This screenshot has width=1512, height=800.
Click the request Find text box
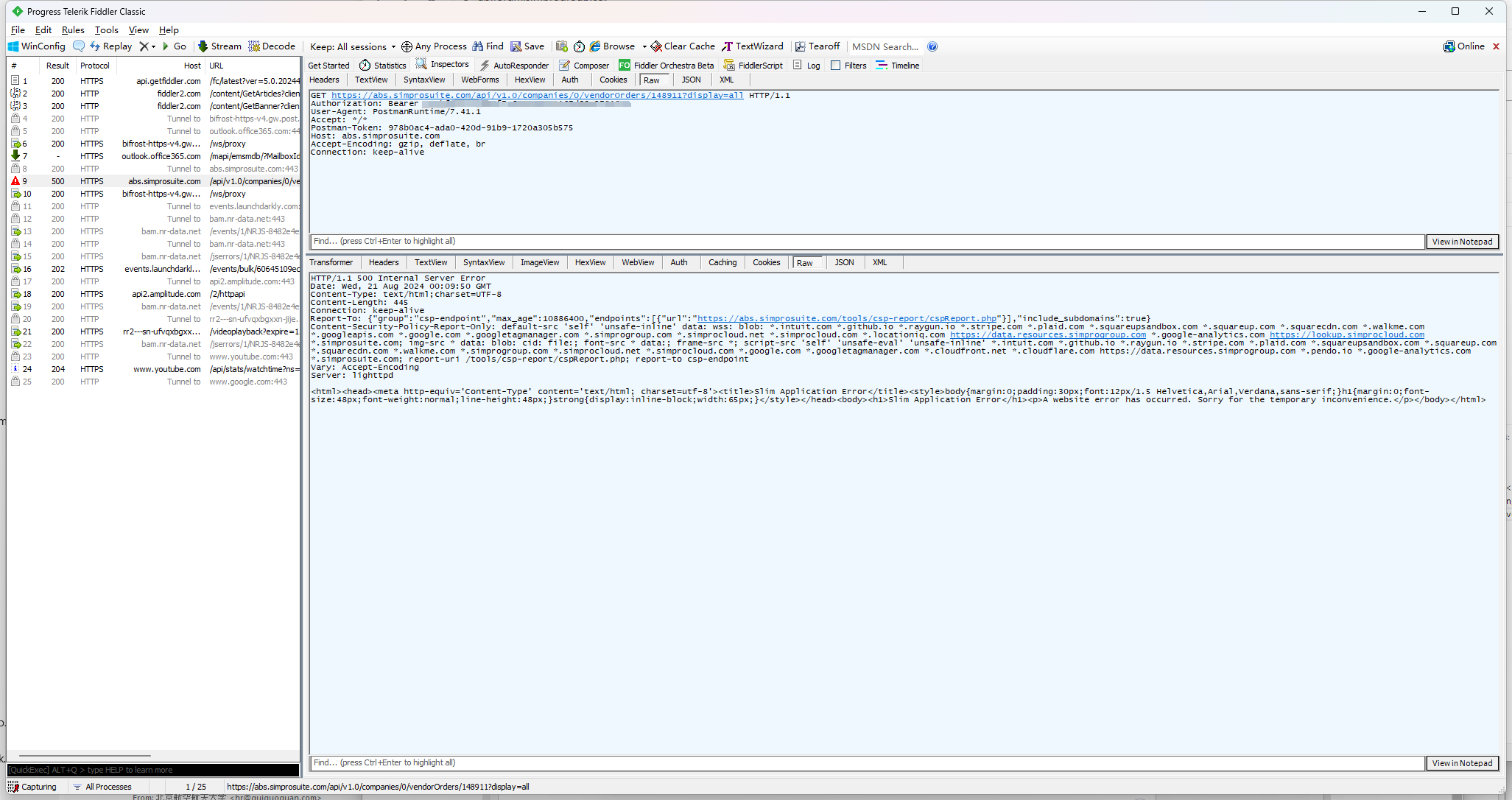[x=867, y=242]
